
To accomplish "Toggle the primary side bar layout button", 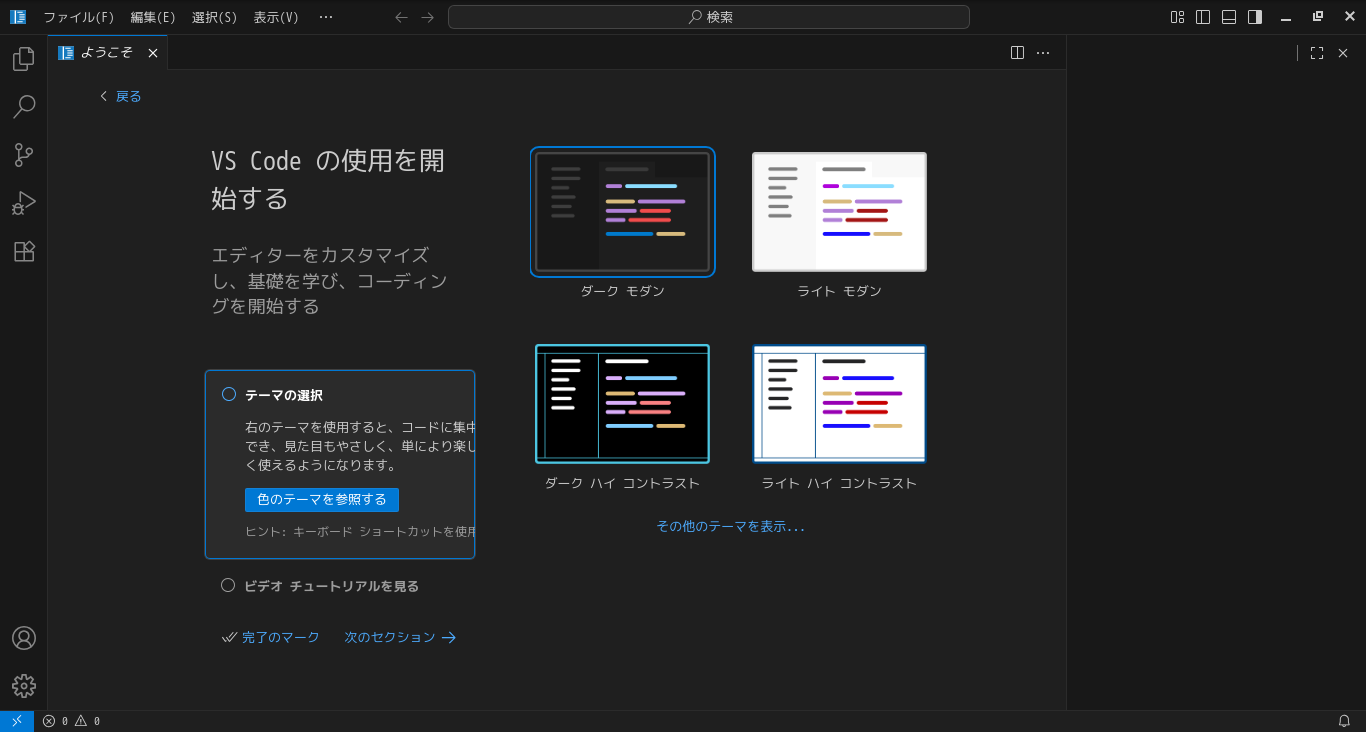I will [x=1203, y=17].
